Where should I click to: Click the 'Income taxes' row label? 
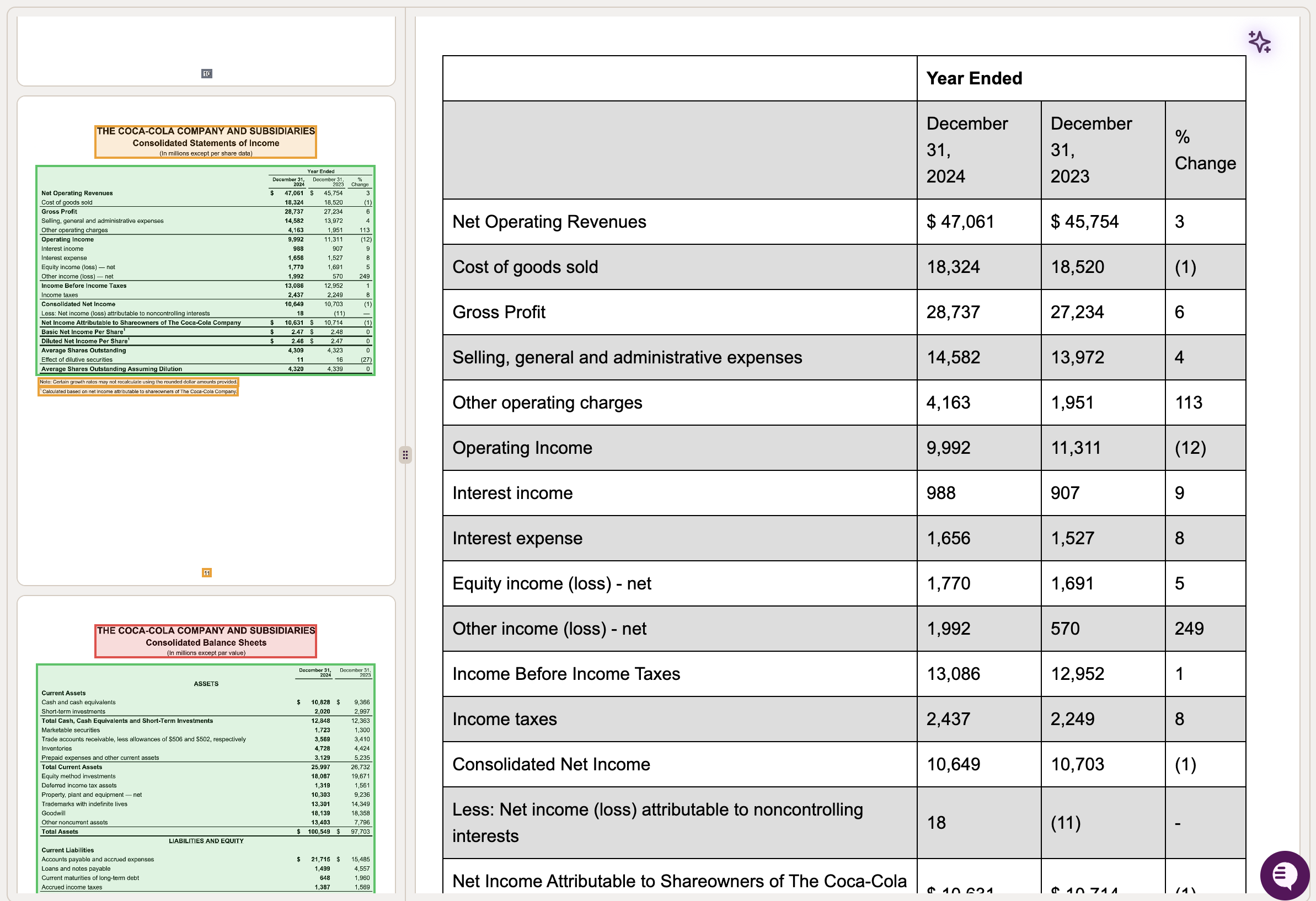click(x=680, y=720)
